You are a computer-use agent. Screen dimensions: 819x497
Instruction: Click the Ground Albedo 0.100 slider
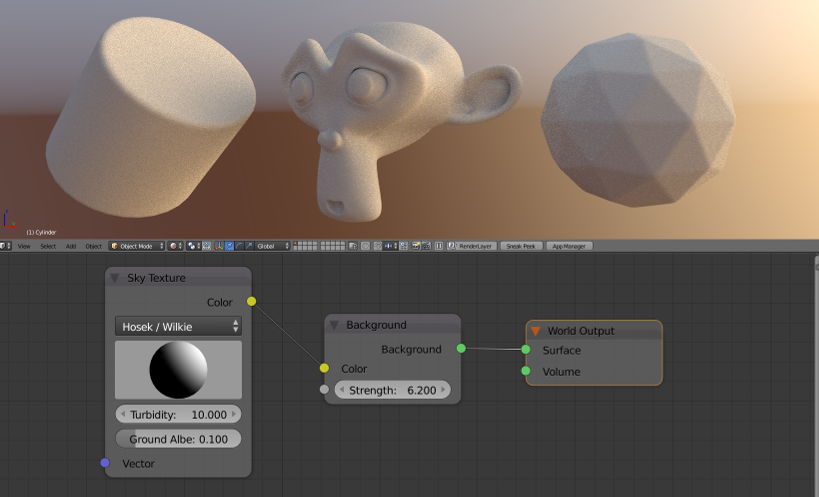178,439
